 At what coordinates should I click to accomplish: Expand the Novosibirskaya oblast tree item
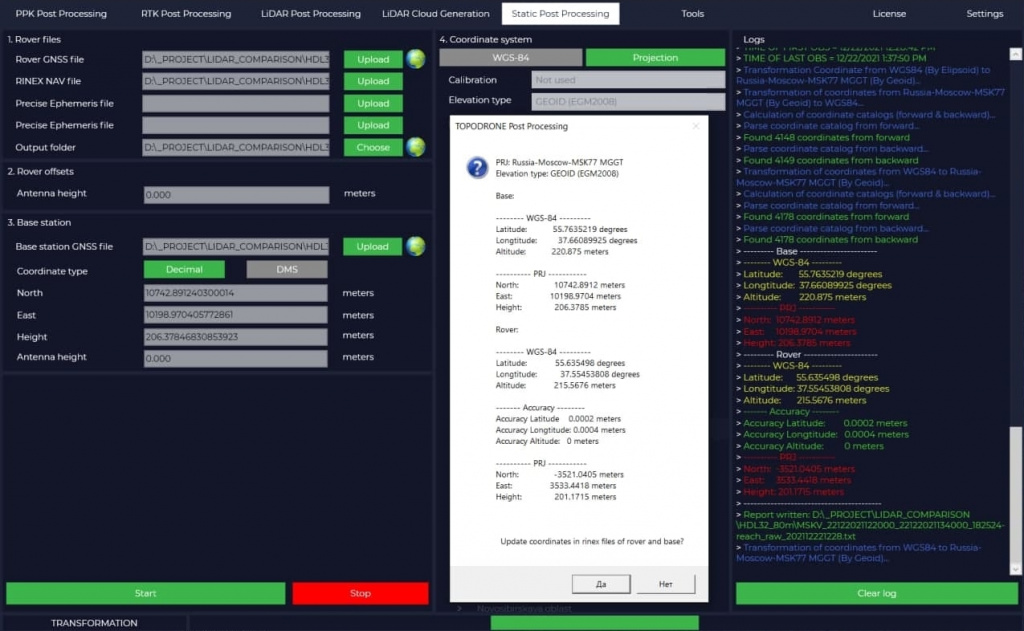coord(461,608)
